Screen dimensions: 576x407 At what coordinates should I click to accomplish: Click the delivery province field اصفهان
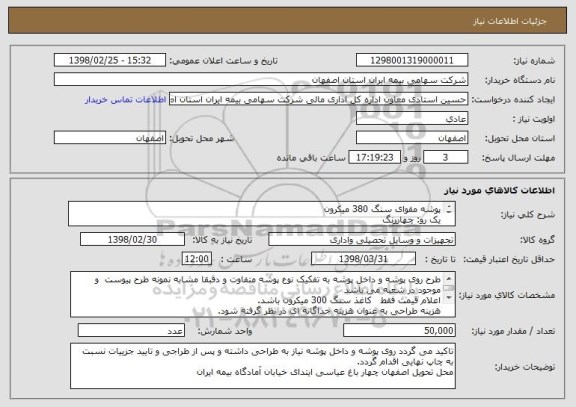(x=412, y=138)
